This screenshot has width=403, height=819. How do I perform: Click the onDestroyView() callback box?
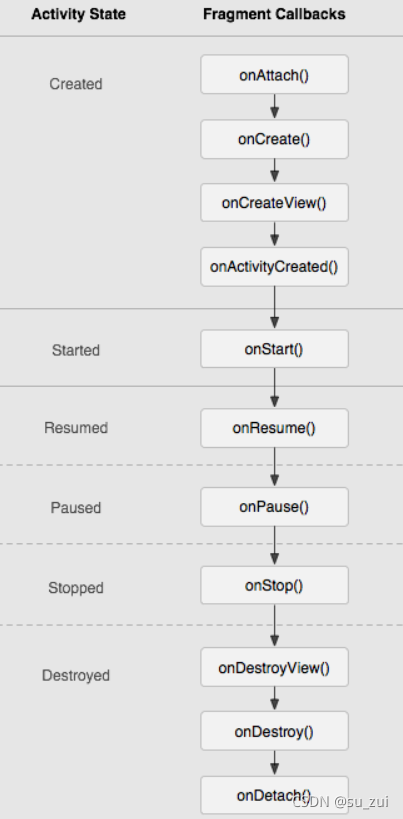(275, 668)
